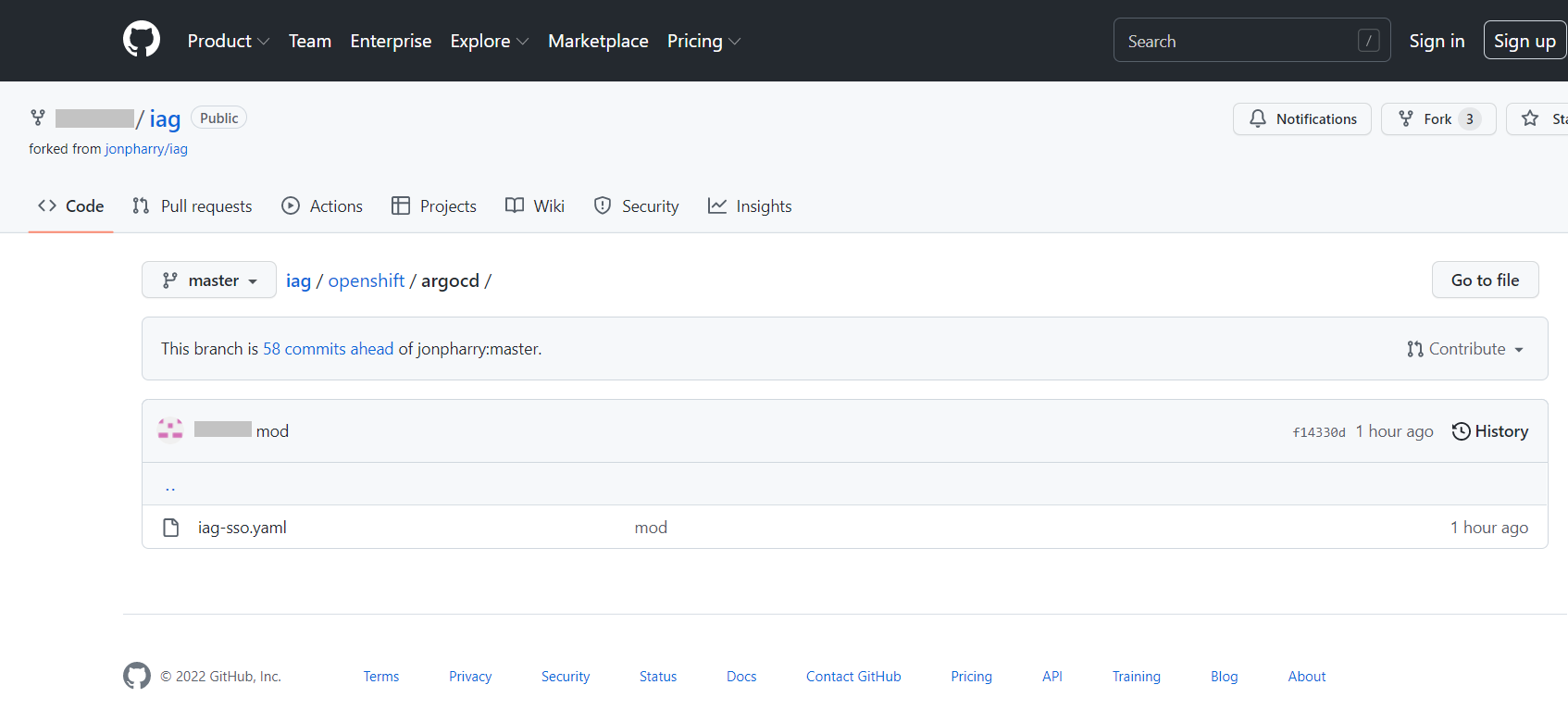Open the Security tab
This screenshot has height=722, width=1568.
tap(637, 205)
